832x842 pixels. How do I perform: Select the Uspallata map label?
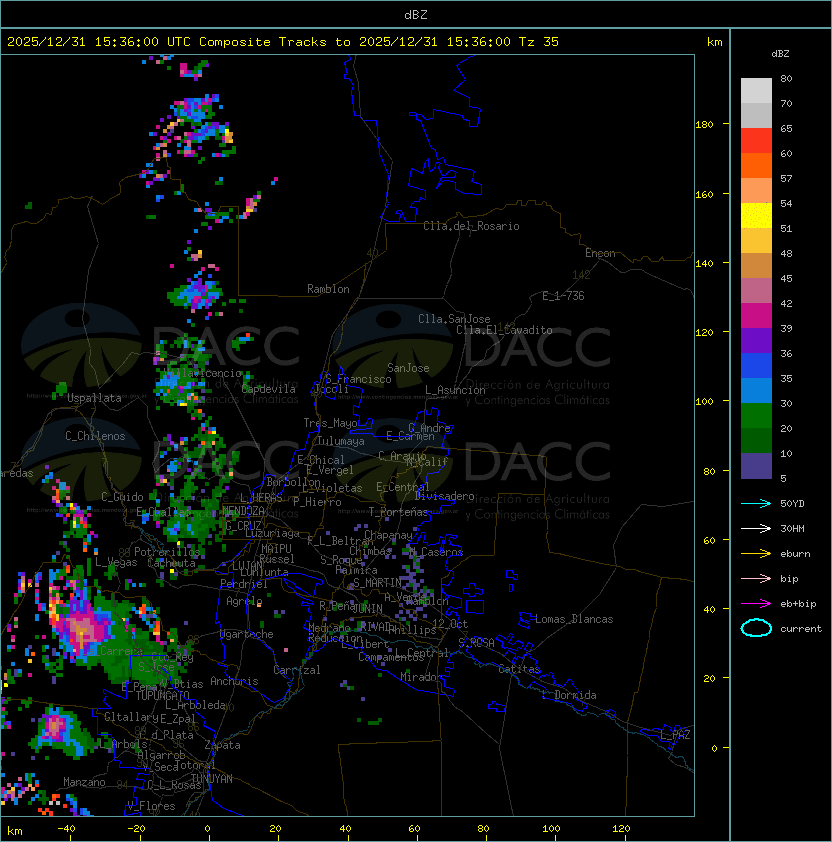94,398
